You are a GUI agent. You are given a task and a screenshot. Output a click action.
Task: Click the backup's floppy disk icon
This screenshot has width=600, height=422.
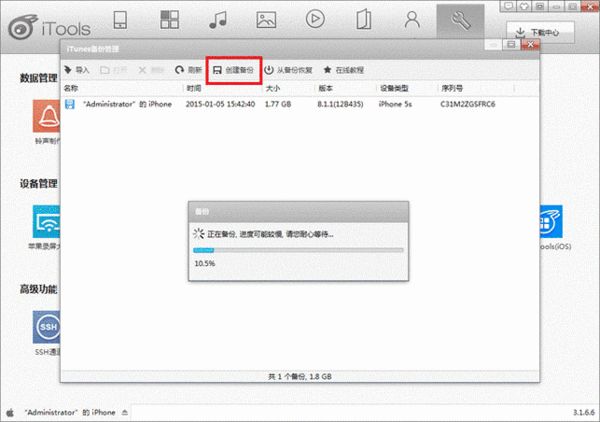coord(70,104)
